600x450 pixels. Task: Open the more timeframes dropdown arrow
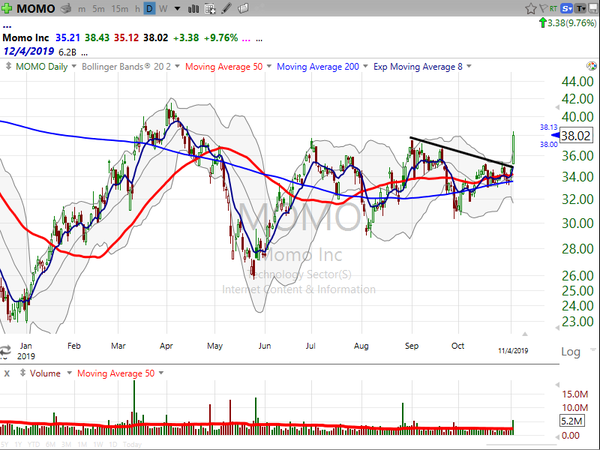click(x=177, y=8)
